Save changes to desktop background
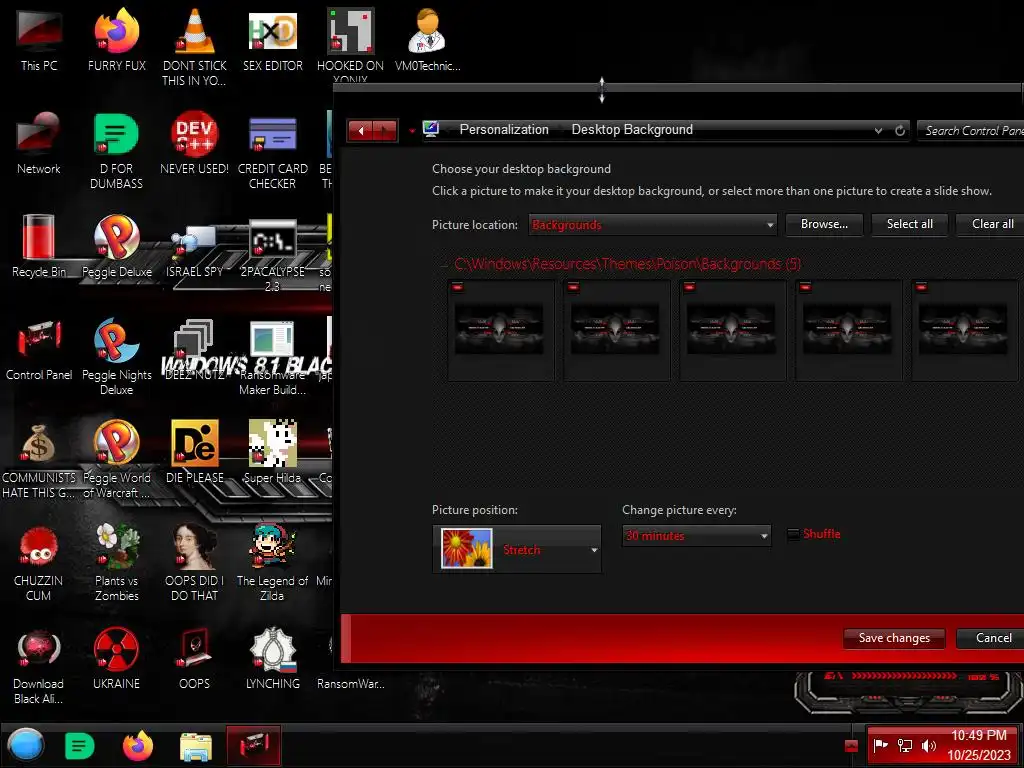 pos(893,638)
